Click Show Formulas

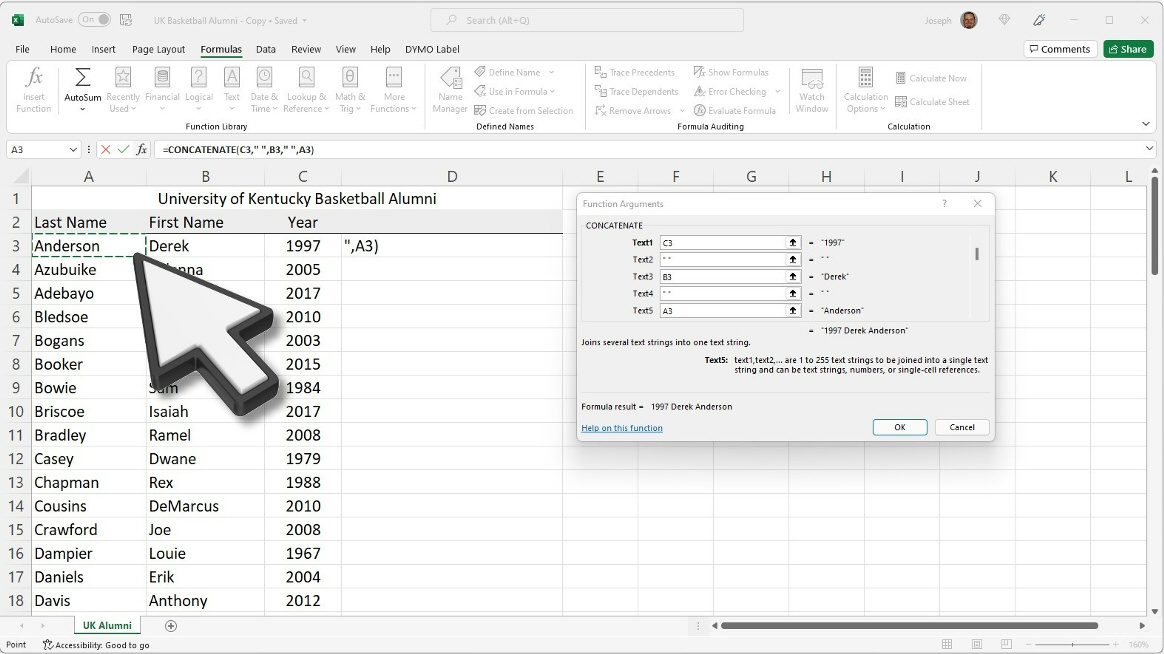tap(731, 72)
